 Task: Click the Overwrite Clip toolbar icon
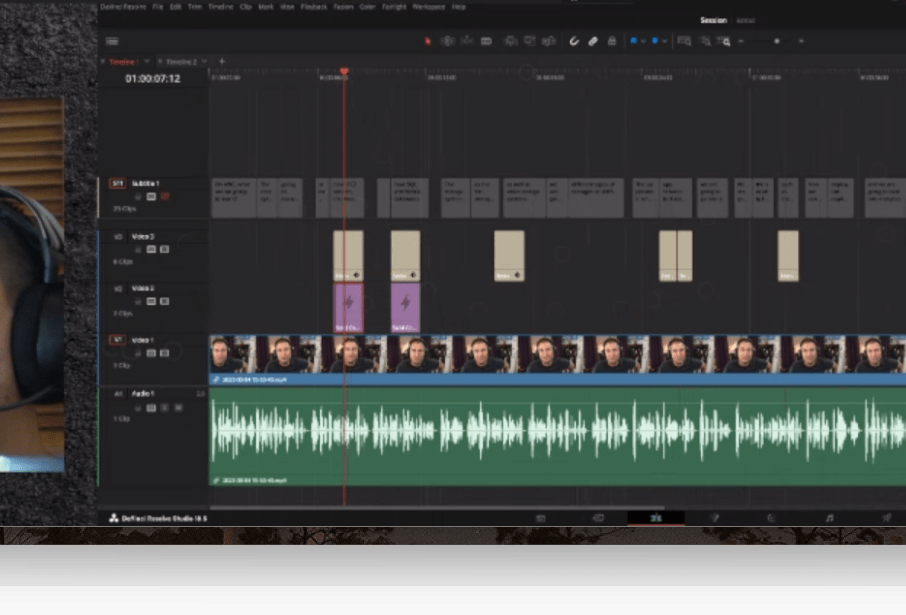[529, 41]
